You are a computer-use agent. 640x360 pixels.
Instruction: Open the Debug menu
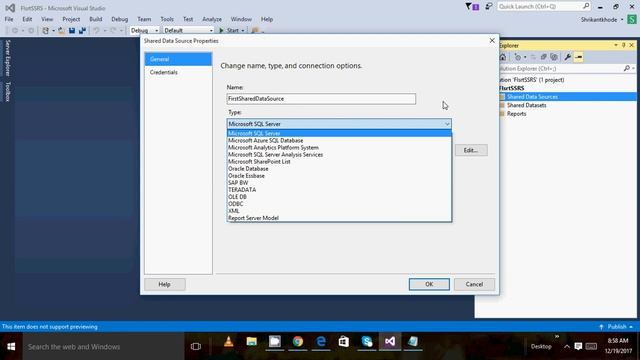[120, 19]
